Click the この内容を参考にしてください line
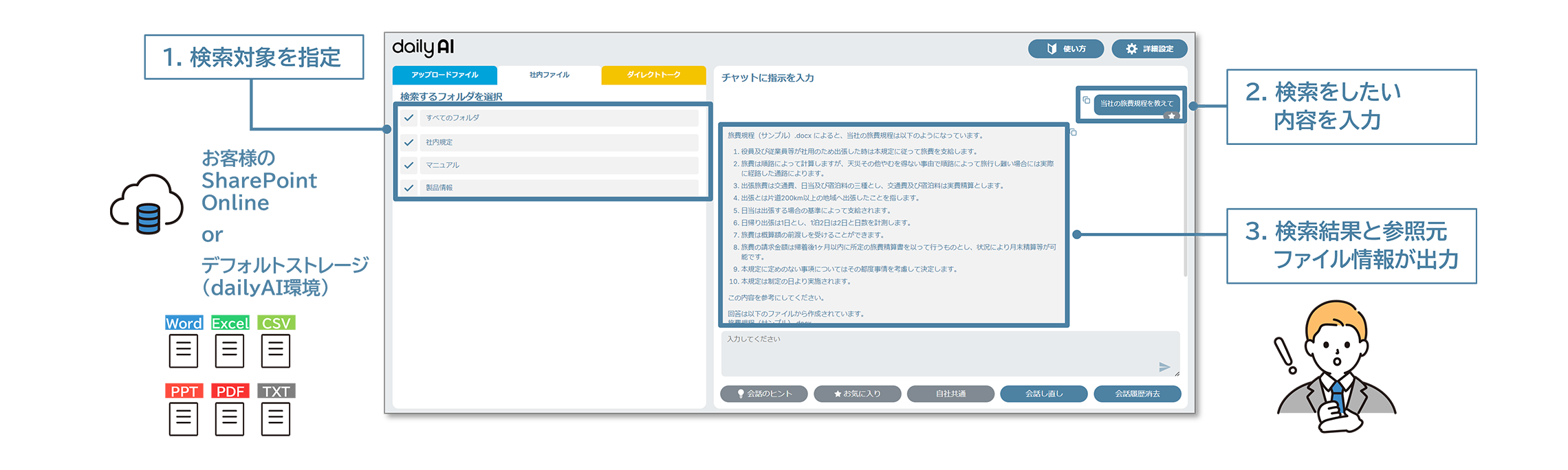The width and height of the screenshot is (1568, 470). 776,298
